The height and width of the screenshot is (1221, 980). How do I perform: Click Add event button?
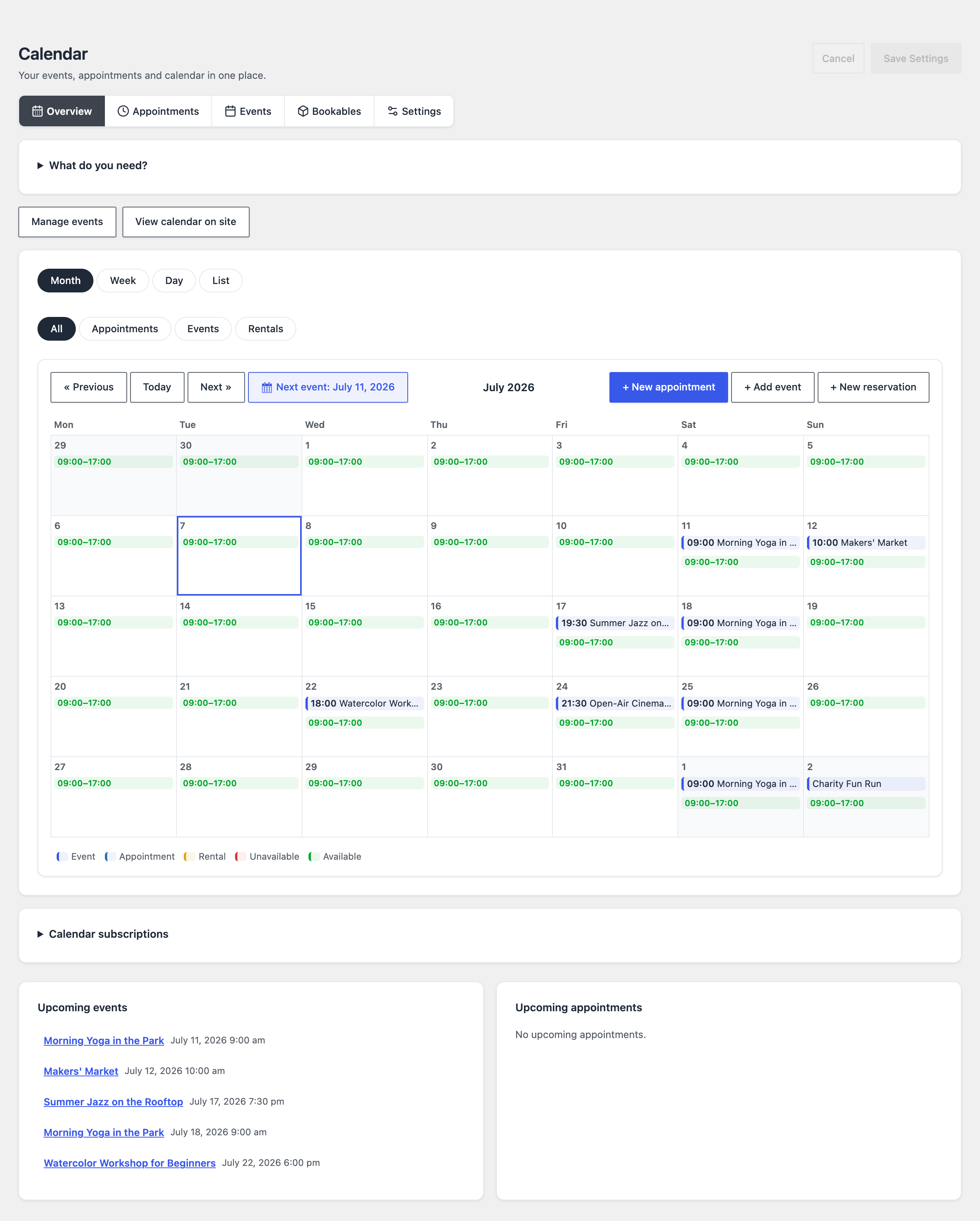(x=773, y=387)
